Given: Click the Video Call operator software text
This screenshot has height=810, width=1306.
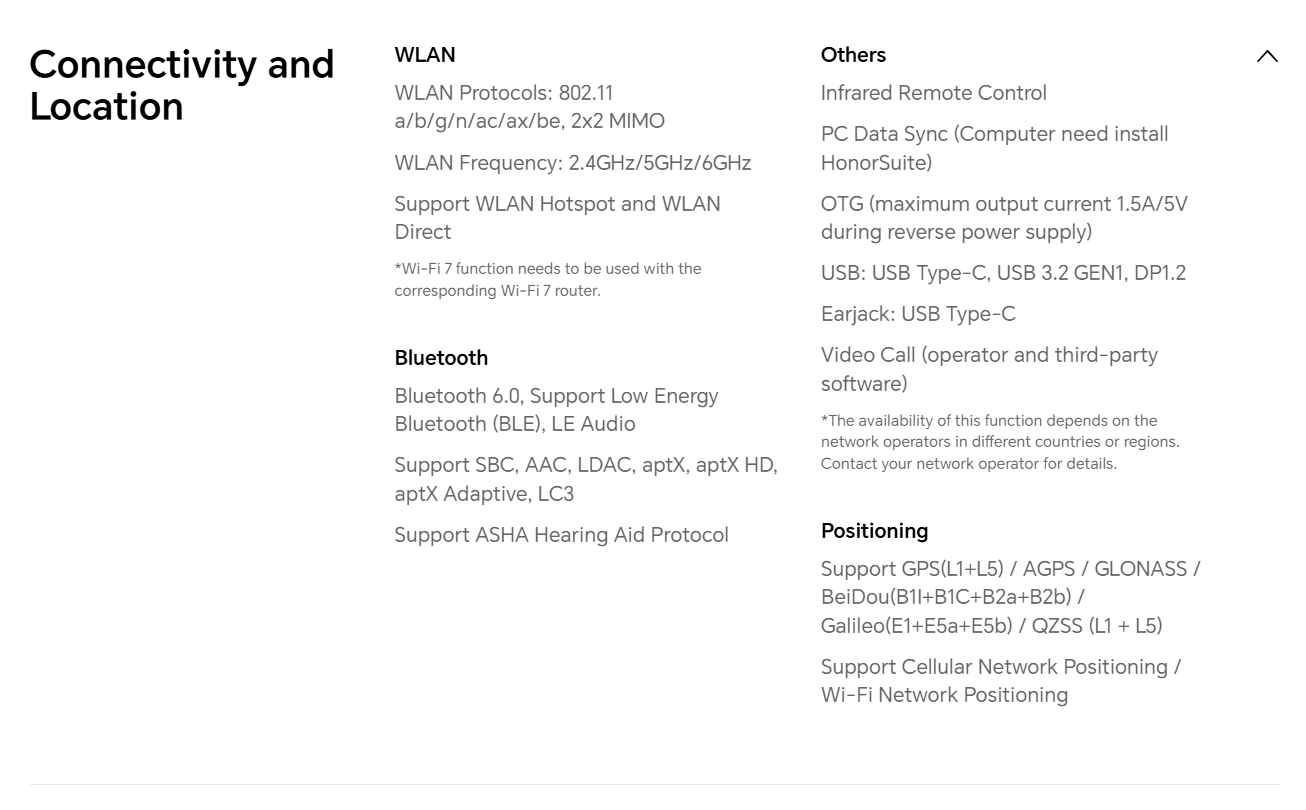Looking at the screenshot, I should 989,369.
